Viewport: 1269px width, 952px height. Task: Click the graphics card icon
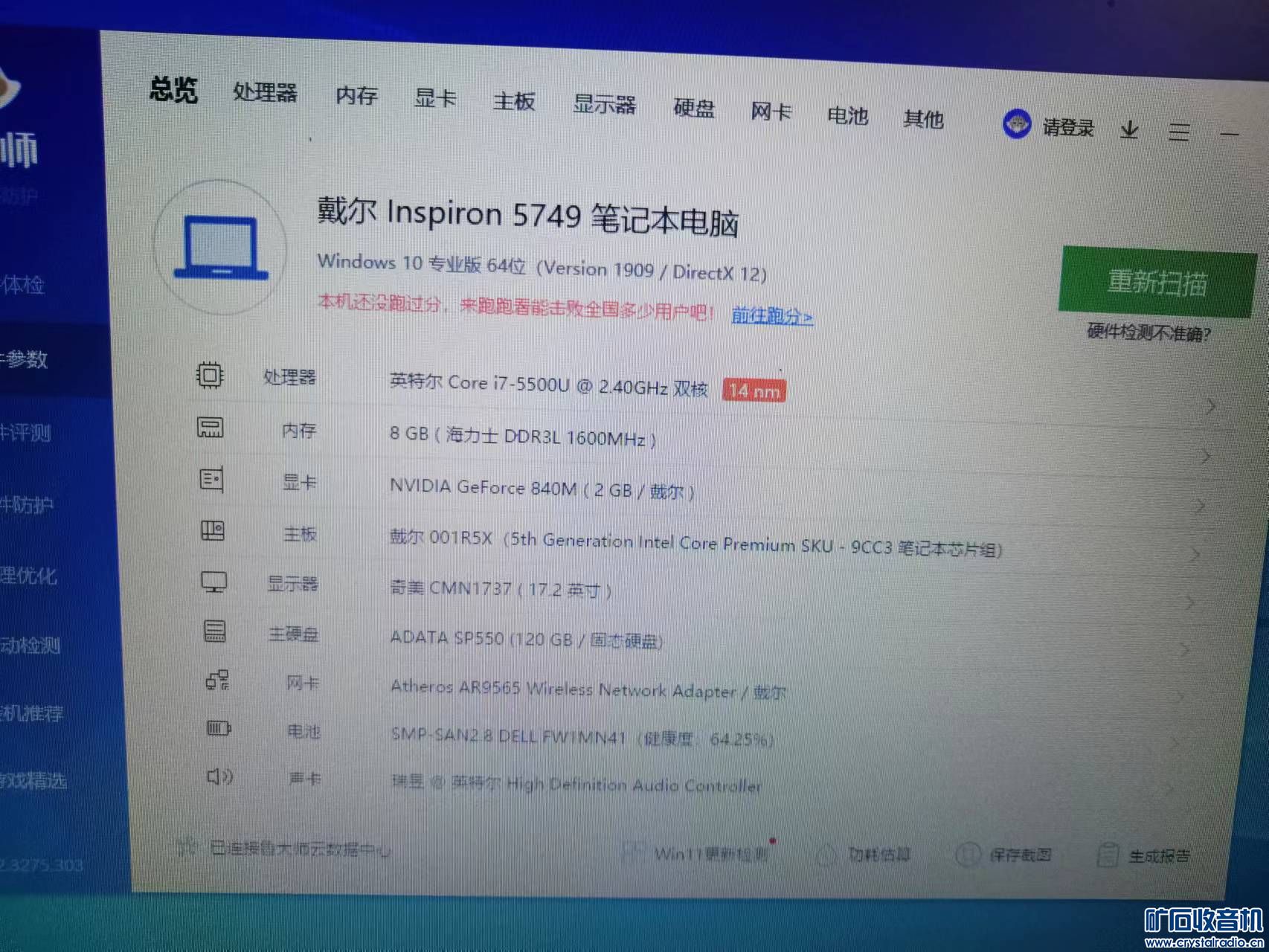coord(211,479)
